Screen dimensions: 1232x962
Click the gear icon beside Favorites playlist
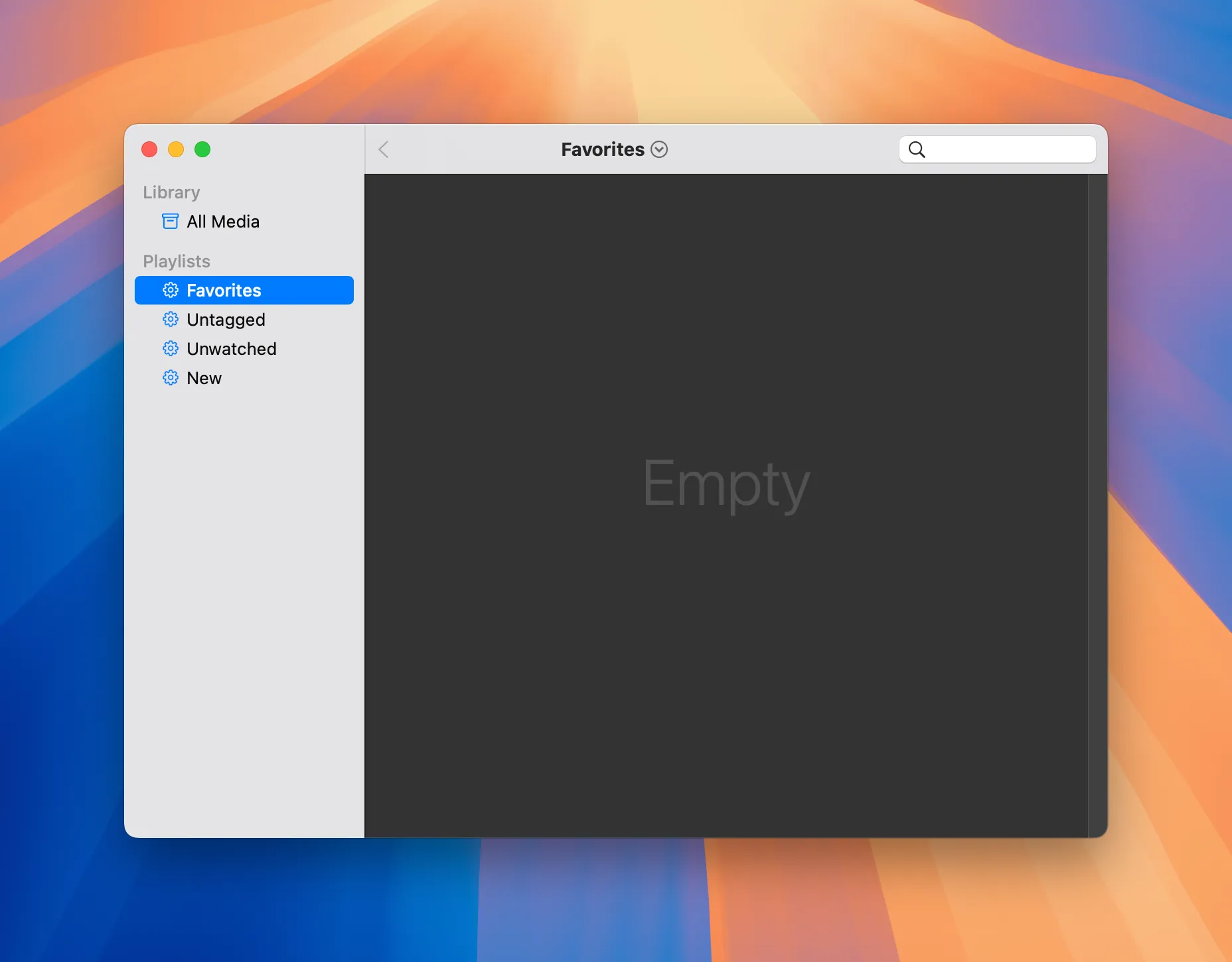point(170,291)
